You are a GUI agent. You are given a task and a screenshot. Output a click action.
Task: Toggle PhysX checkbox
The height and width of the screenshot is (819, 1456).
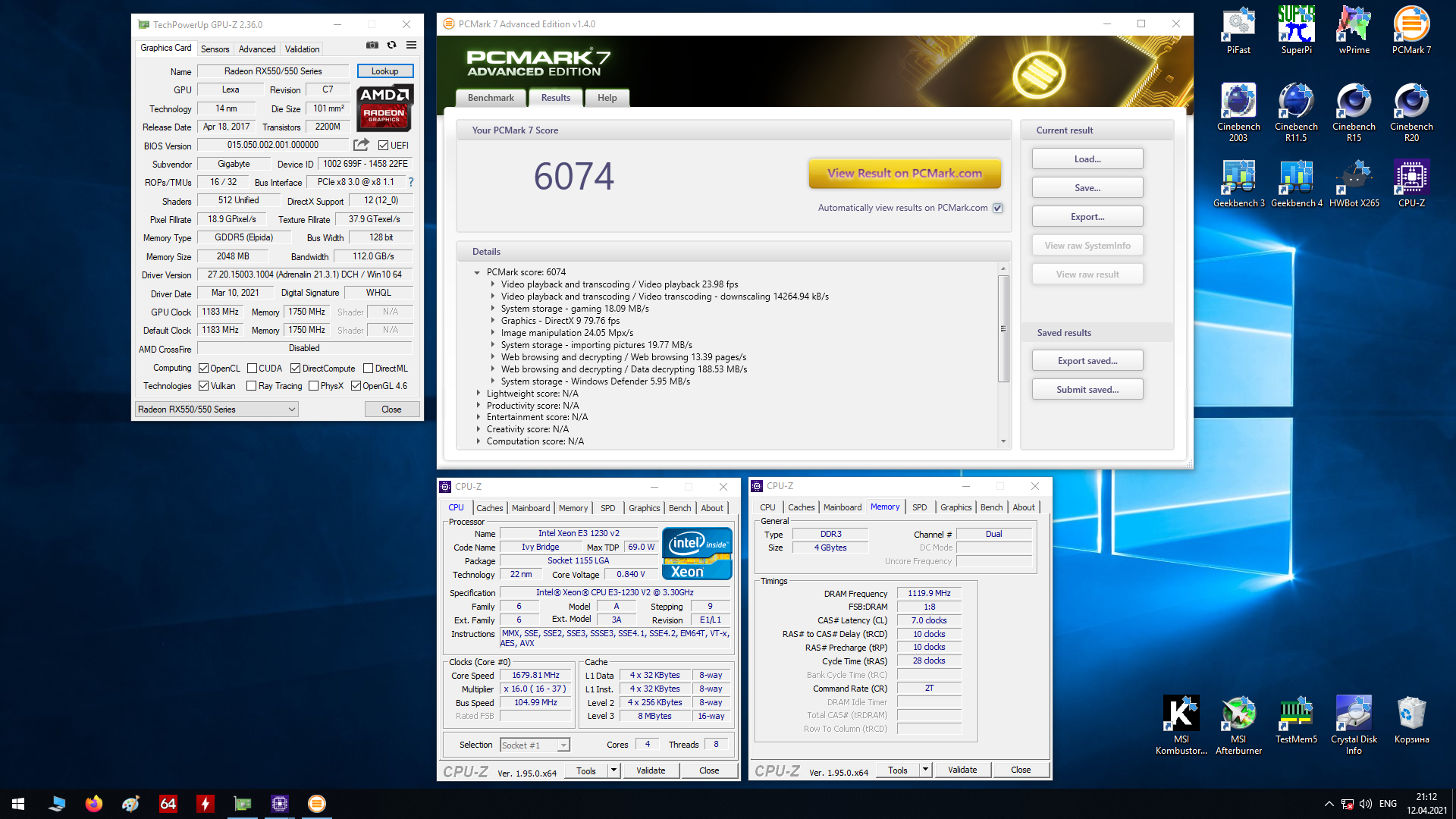(313, 386)
